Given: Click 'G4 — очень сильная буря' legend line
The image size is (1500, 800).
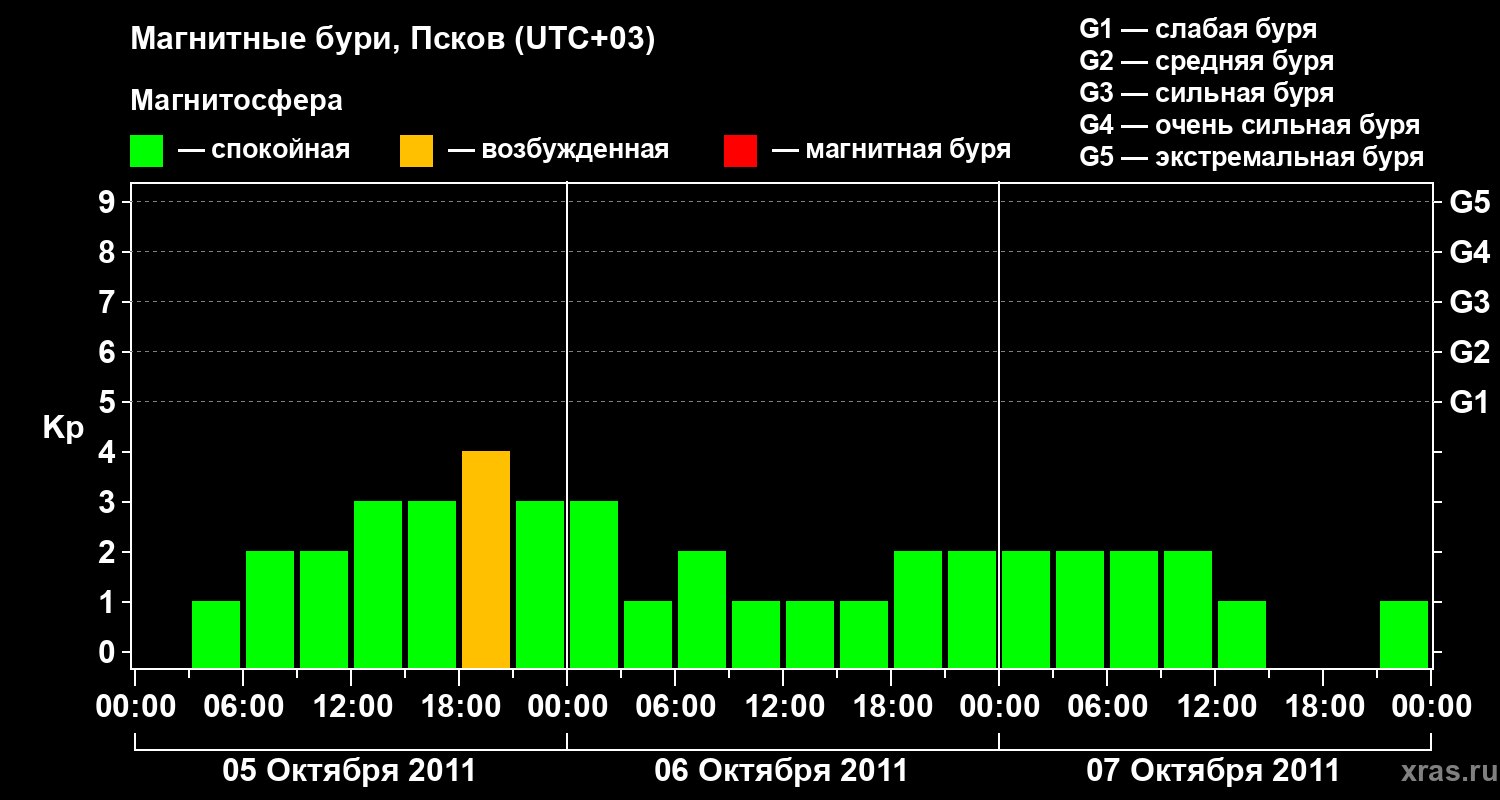Looking at the screenshot, I should [x=1250, y=125].
